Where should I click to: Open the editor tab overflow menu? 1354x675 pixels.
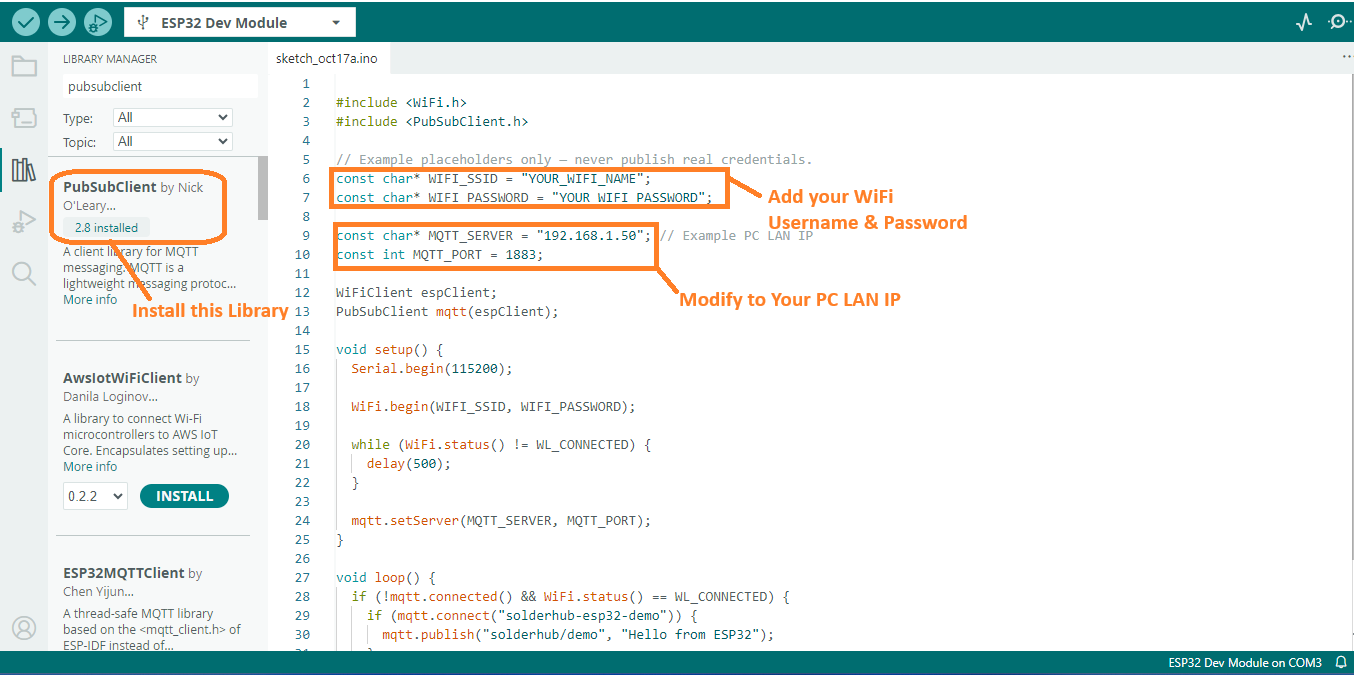[1346, 58]
